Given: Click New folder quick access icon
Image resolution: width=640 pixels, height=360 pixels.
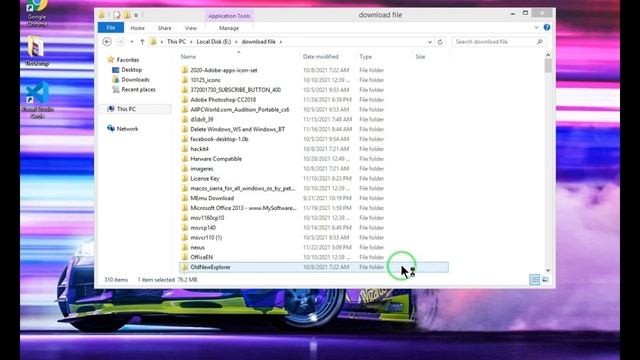Looking at the screenshot, I should [x=127, y=15].
